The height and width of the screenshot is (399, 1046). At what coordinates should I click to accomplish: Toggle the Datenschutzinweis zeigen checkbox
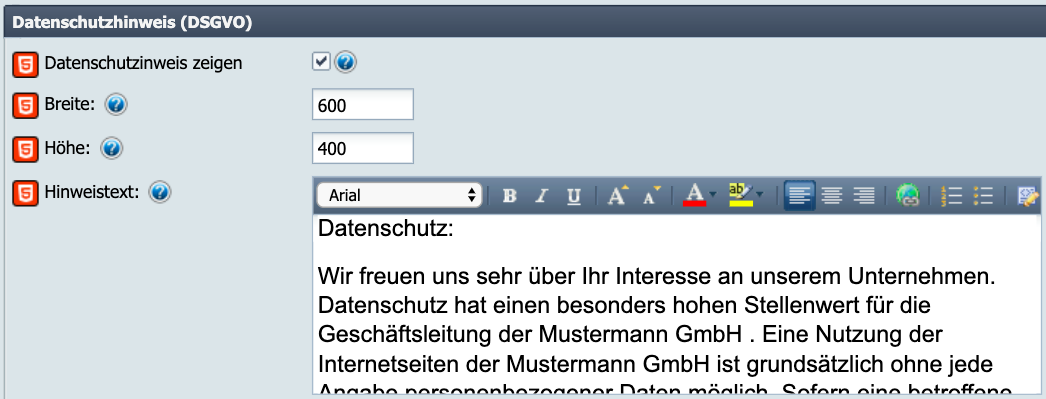click(322, 62)
